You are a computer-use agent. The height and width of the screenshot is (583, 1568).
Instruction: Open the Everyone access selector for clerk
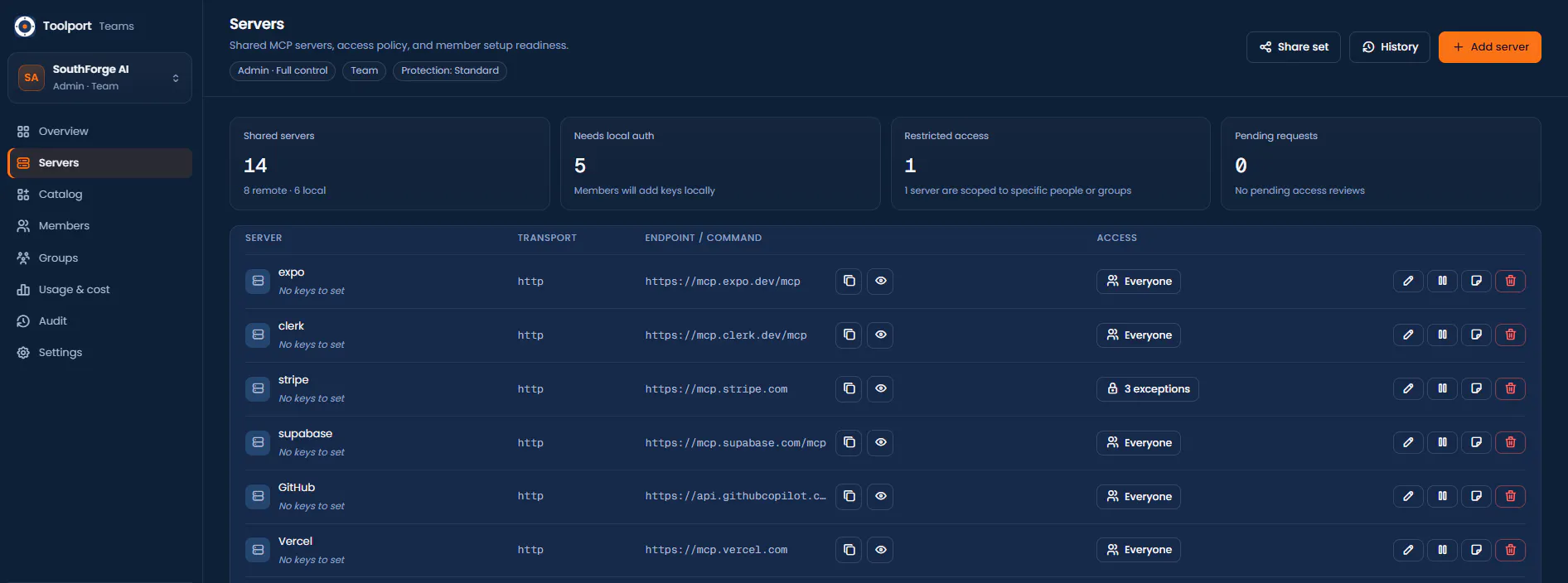tap(1139, 335)
